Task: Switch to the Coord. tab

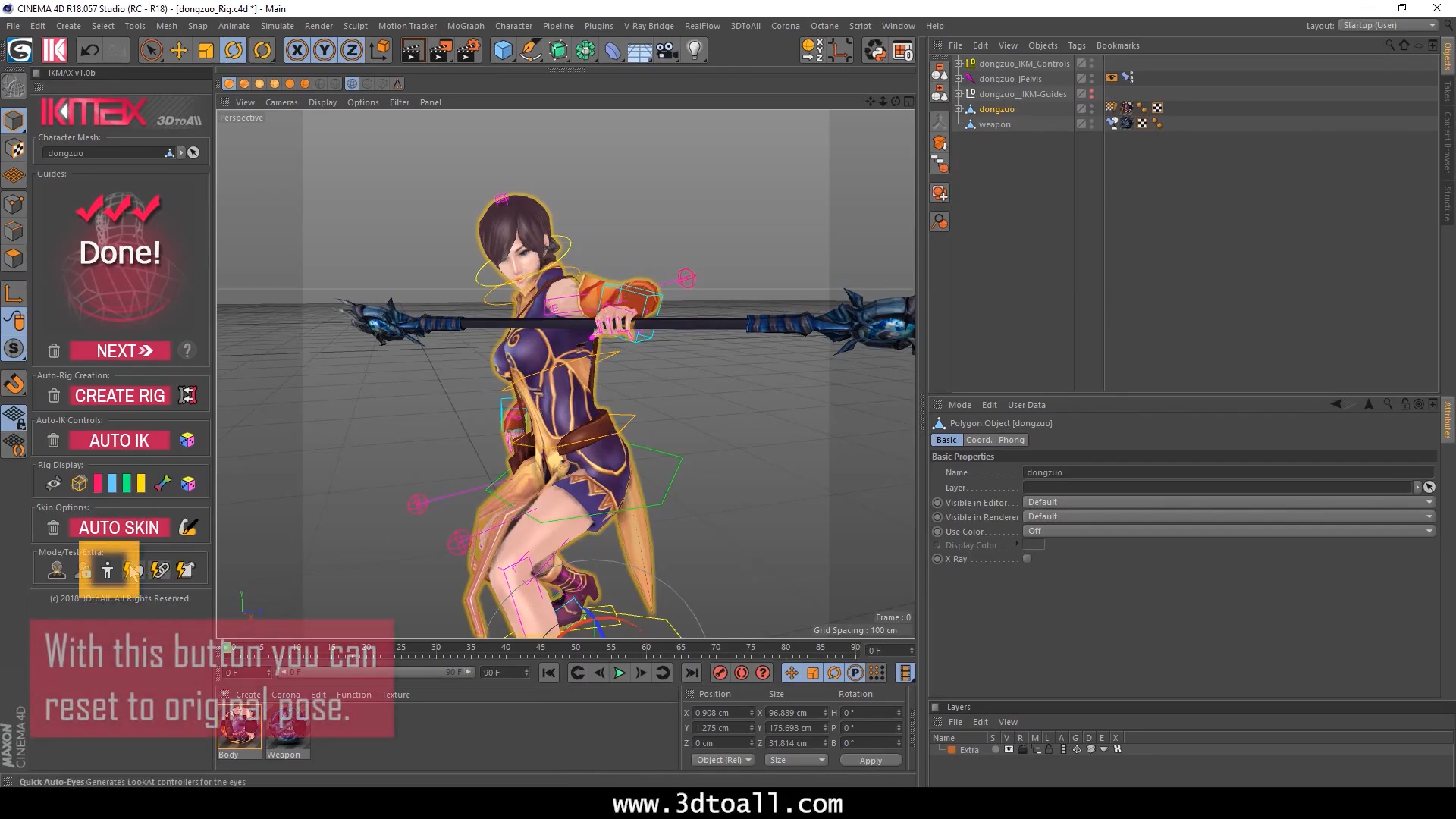Action: pyautogui.click(x=978, y=440)
